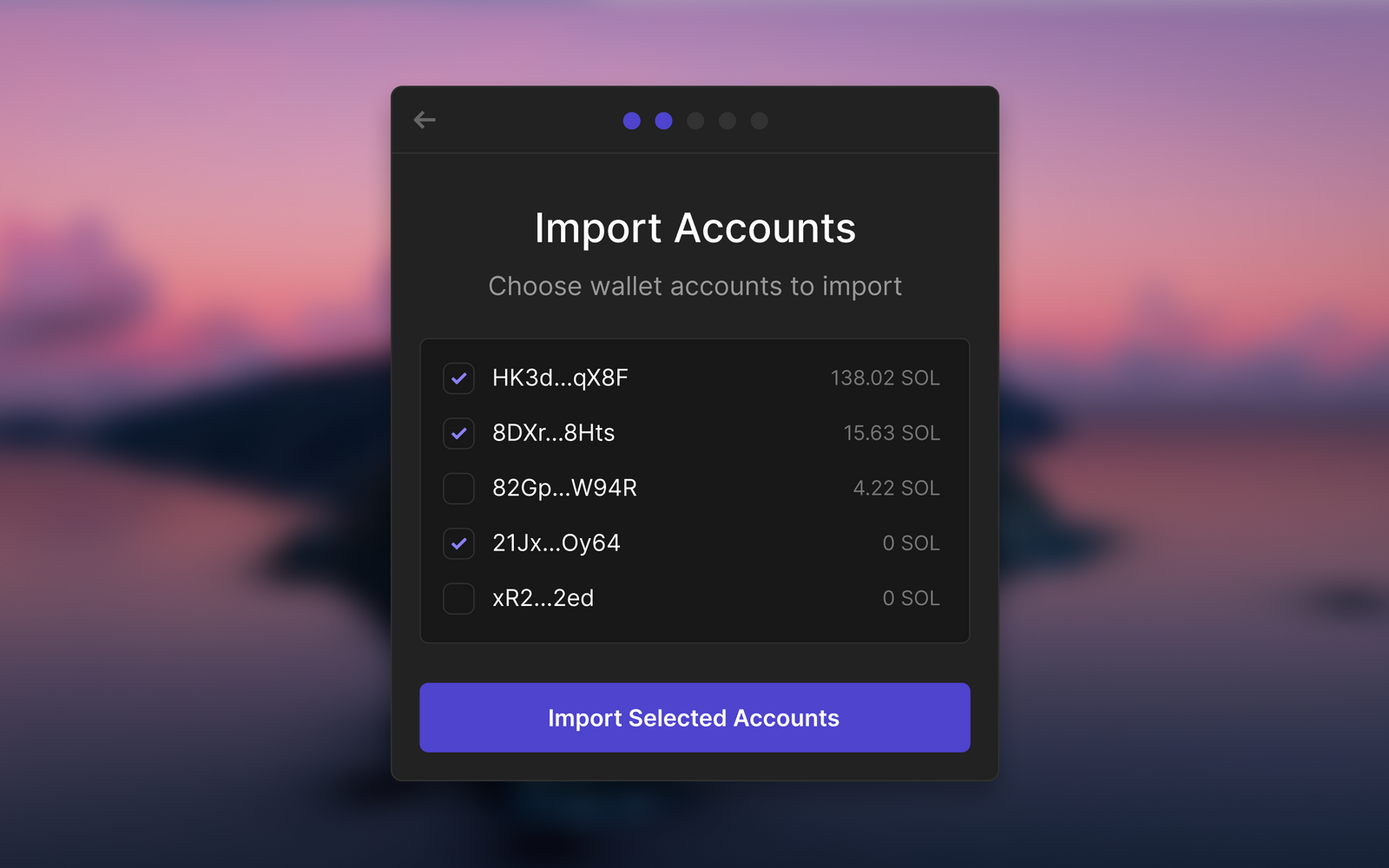Click the fourth progress dot
The width and height of the screenshot is (1389, 868).
tap(727, 122)
